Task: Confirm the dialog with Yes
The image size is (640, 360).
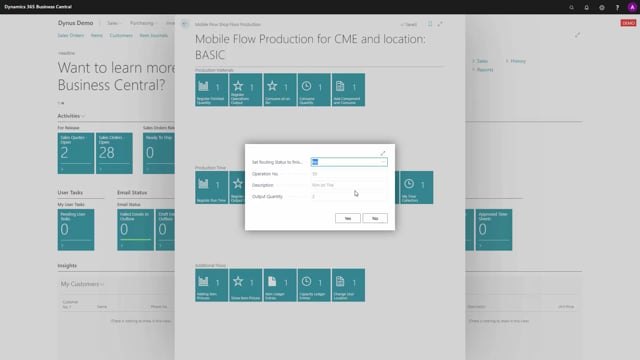Action: 348,218
